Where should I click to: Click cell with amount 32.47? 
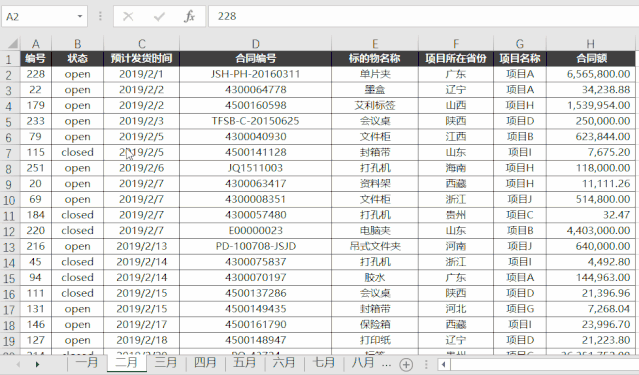591,214
